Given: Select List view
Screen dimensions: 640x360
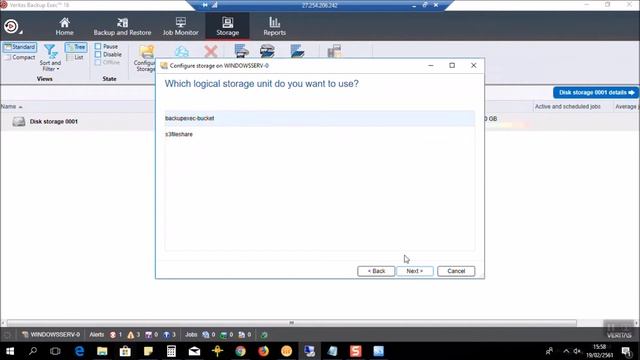Looking at the screenshot, I should click(x=76, y=58).
